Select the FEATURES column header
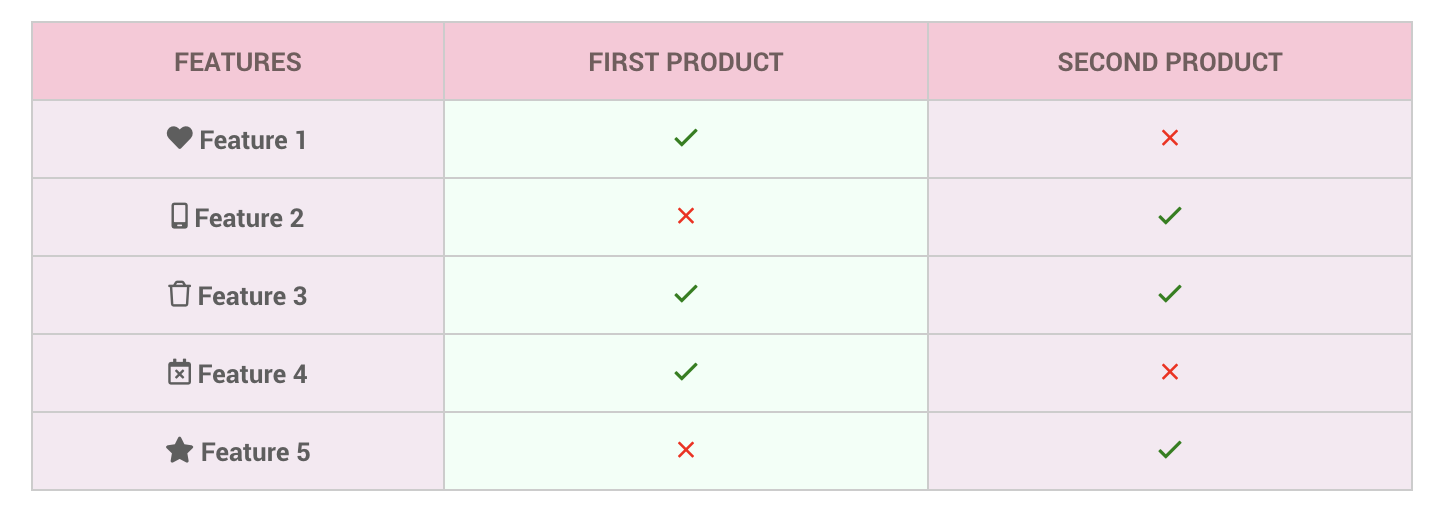The image size is (1445, 518). [x=238, y=62]
